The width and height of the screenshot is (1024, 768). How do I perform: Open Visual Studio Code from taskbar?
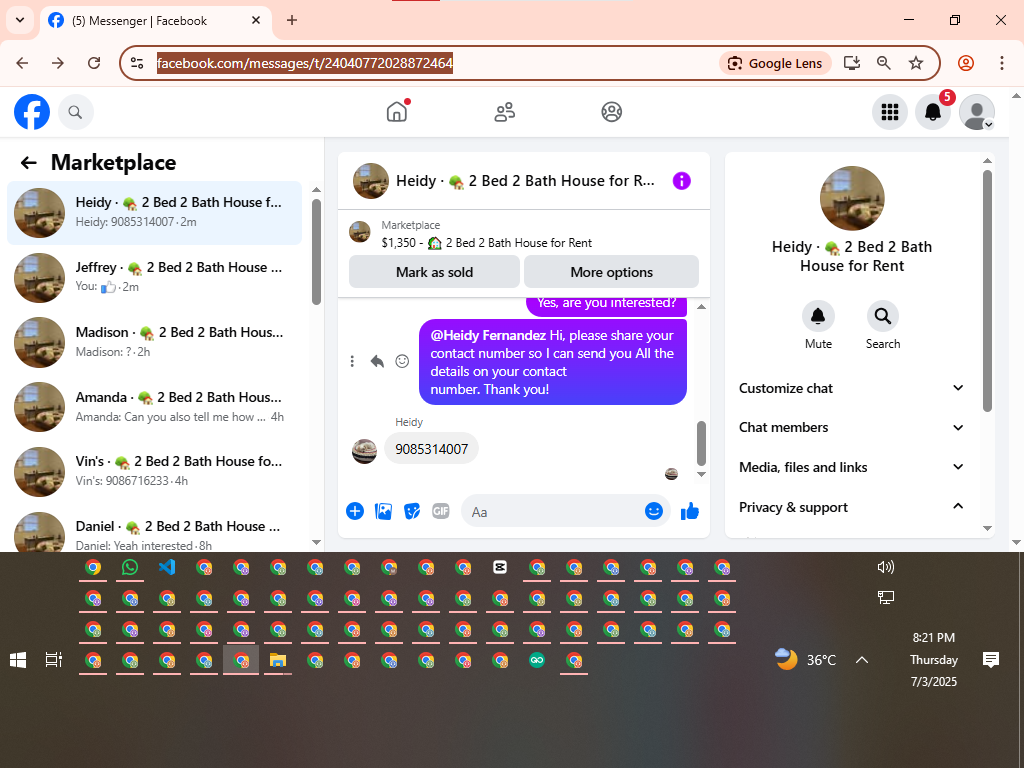point(167,568)
